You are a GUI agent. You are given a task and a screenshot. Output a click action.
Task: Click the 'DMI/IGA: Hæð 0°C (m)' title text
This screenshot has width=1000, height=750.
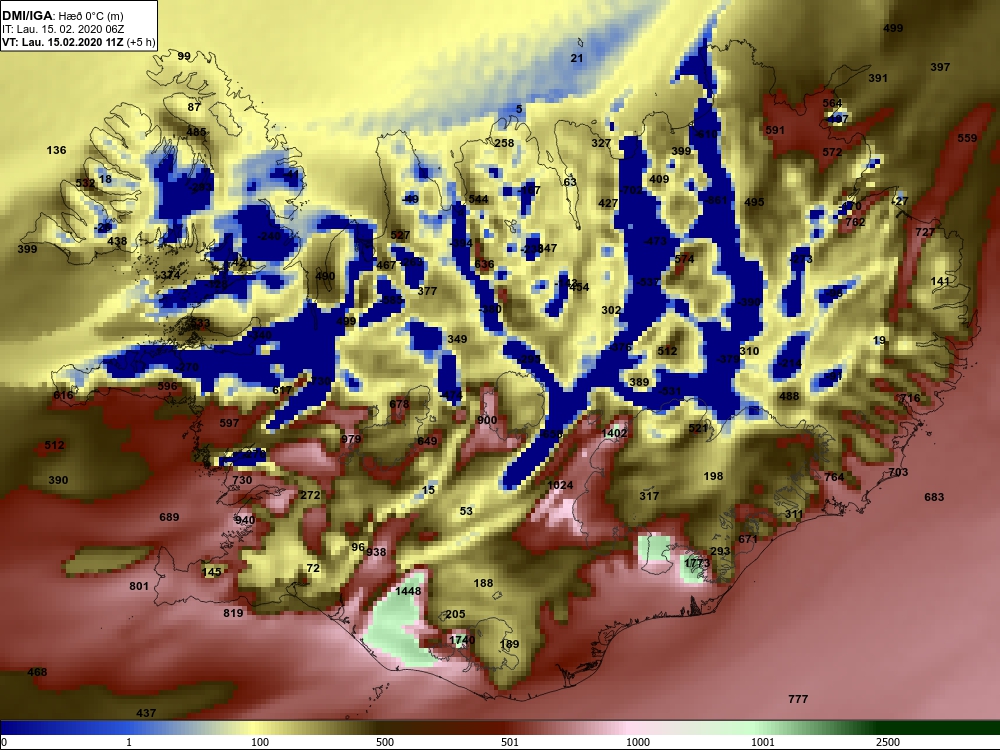point(63,16)
